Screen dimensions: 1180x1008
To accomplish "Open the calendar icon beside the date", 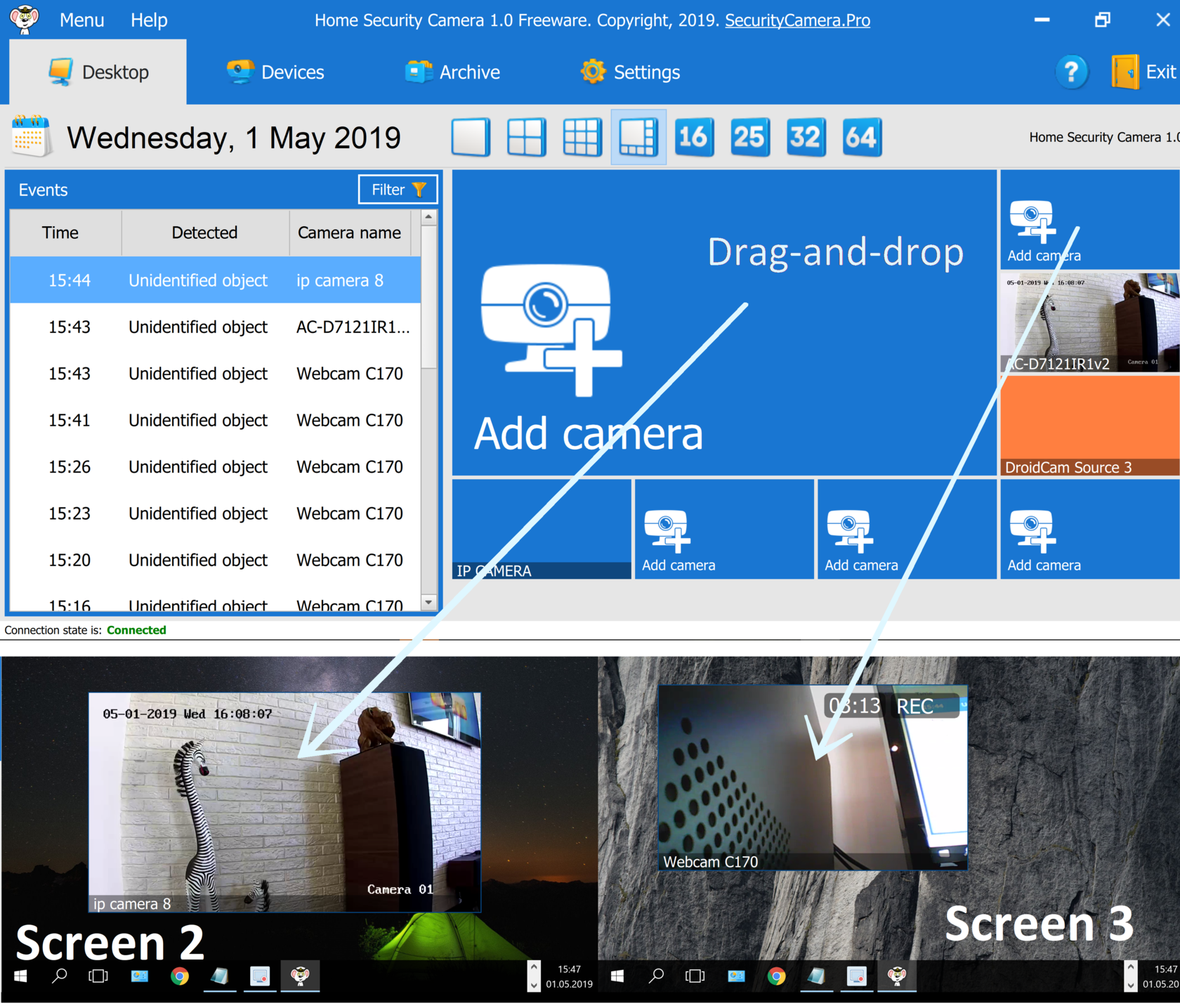I will click(x=32, y=136).
